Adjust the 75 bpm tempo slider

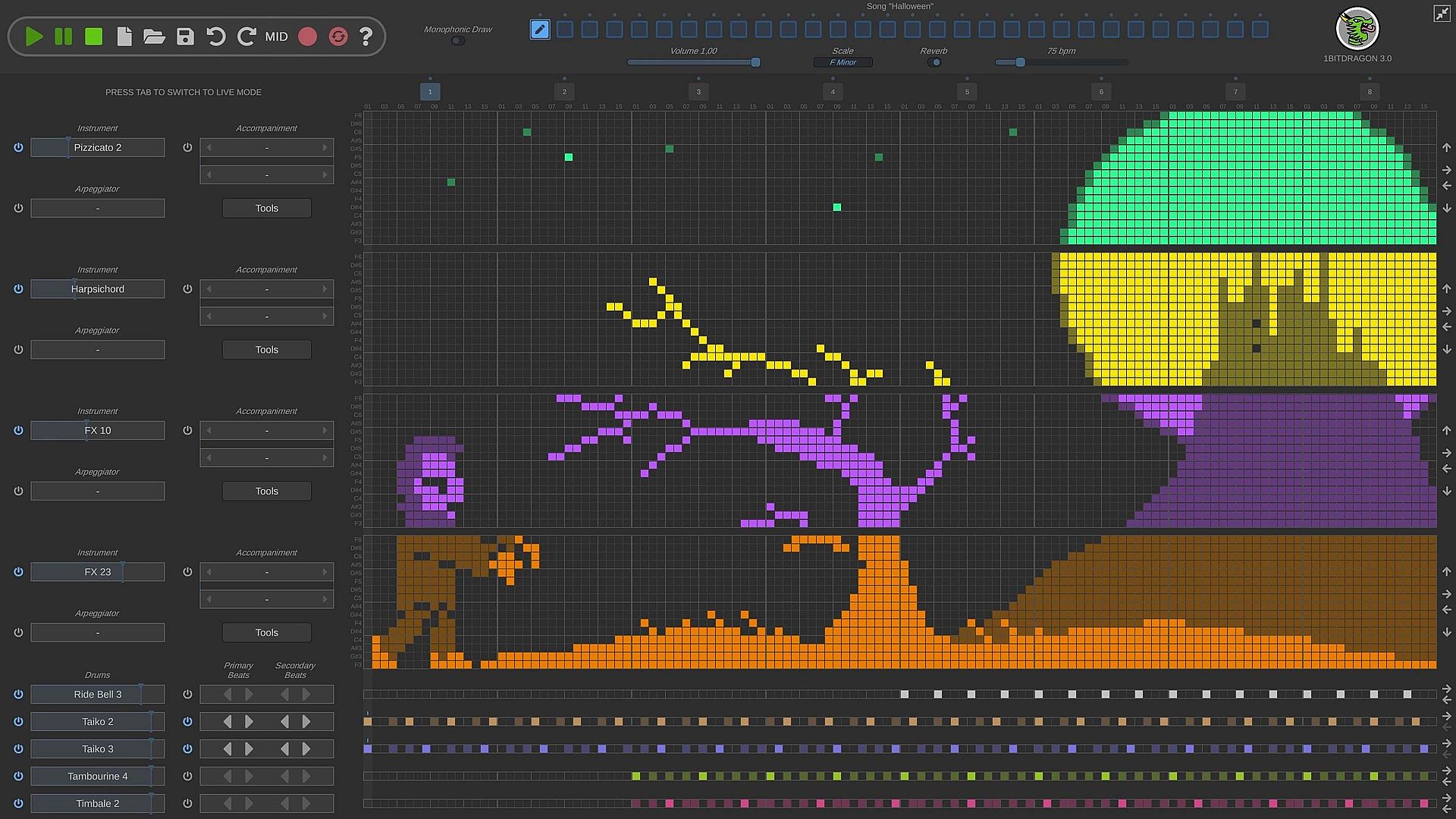1021,62
